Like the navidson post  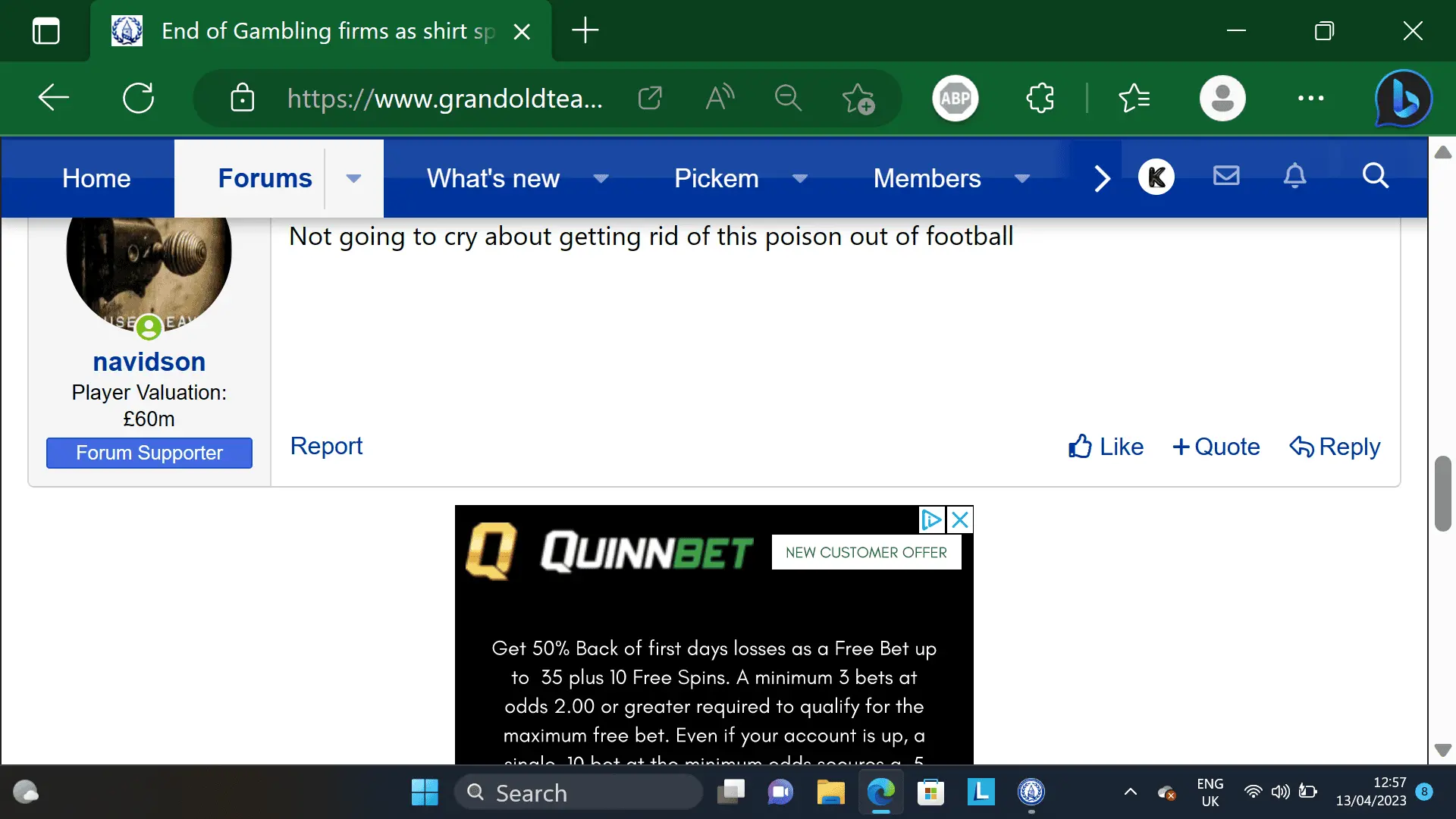pos(1106,447)
